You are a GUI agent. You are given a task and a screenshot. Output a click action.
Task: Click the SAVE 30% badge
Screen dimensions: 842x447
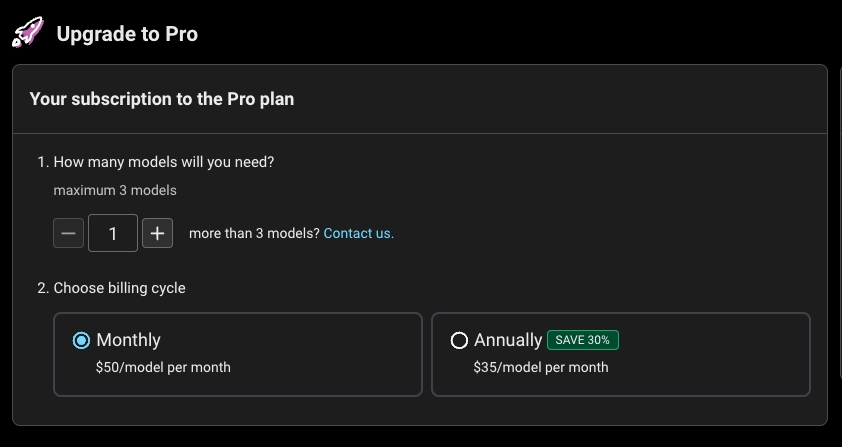click(583, 340)
